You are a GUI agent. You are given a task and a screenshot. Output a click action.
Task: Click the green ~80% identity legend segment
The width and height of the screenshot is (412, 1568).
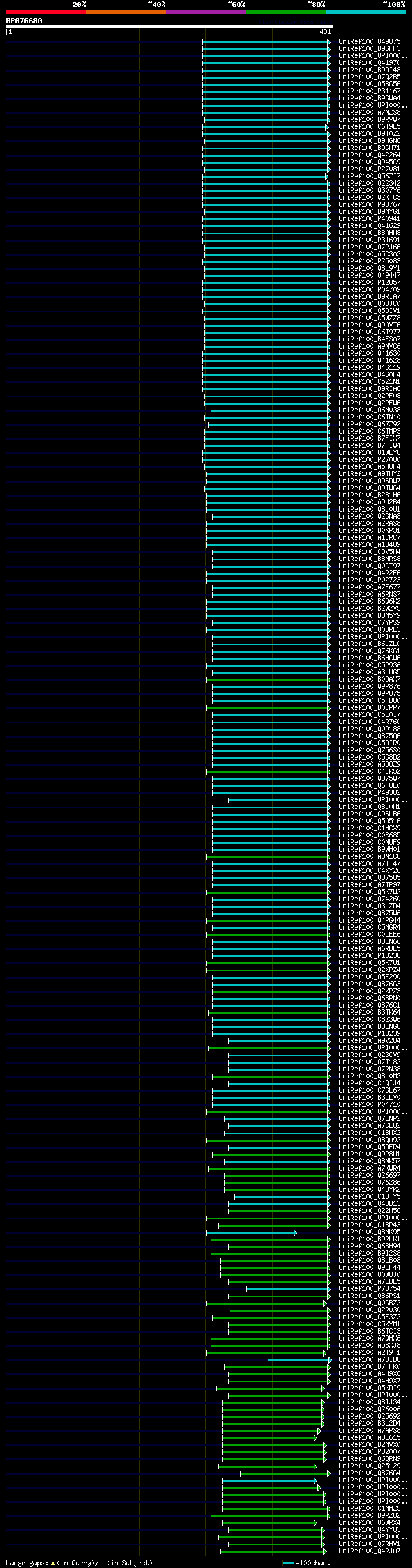coord(285,12)
